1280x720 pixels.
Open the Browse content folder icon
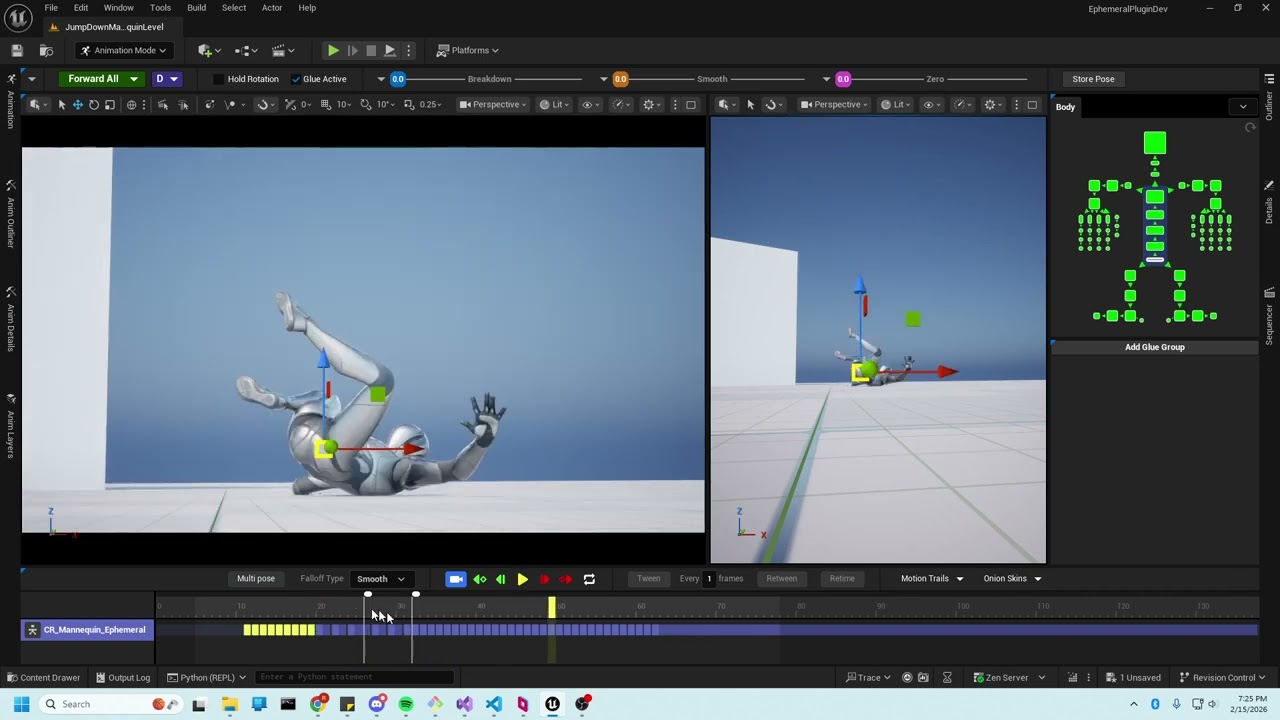pos(46,50)
